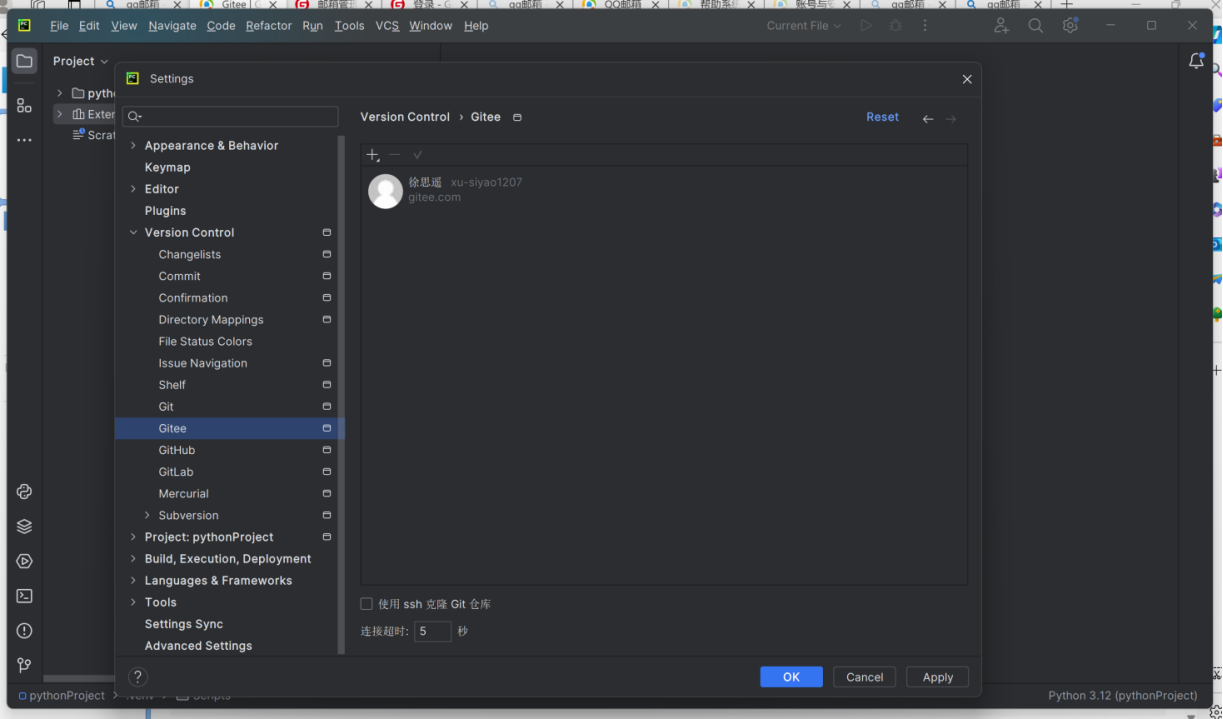Click the Search Everywhere magnifier icon
Image resolution: width=1223 pixels, height=719 pixels.
coord(1035,26)
